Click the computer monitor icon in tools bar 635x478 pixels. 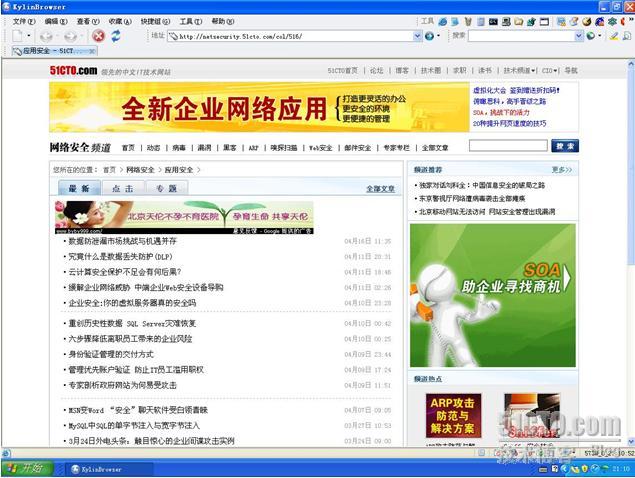[x=506, y=22]
